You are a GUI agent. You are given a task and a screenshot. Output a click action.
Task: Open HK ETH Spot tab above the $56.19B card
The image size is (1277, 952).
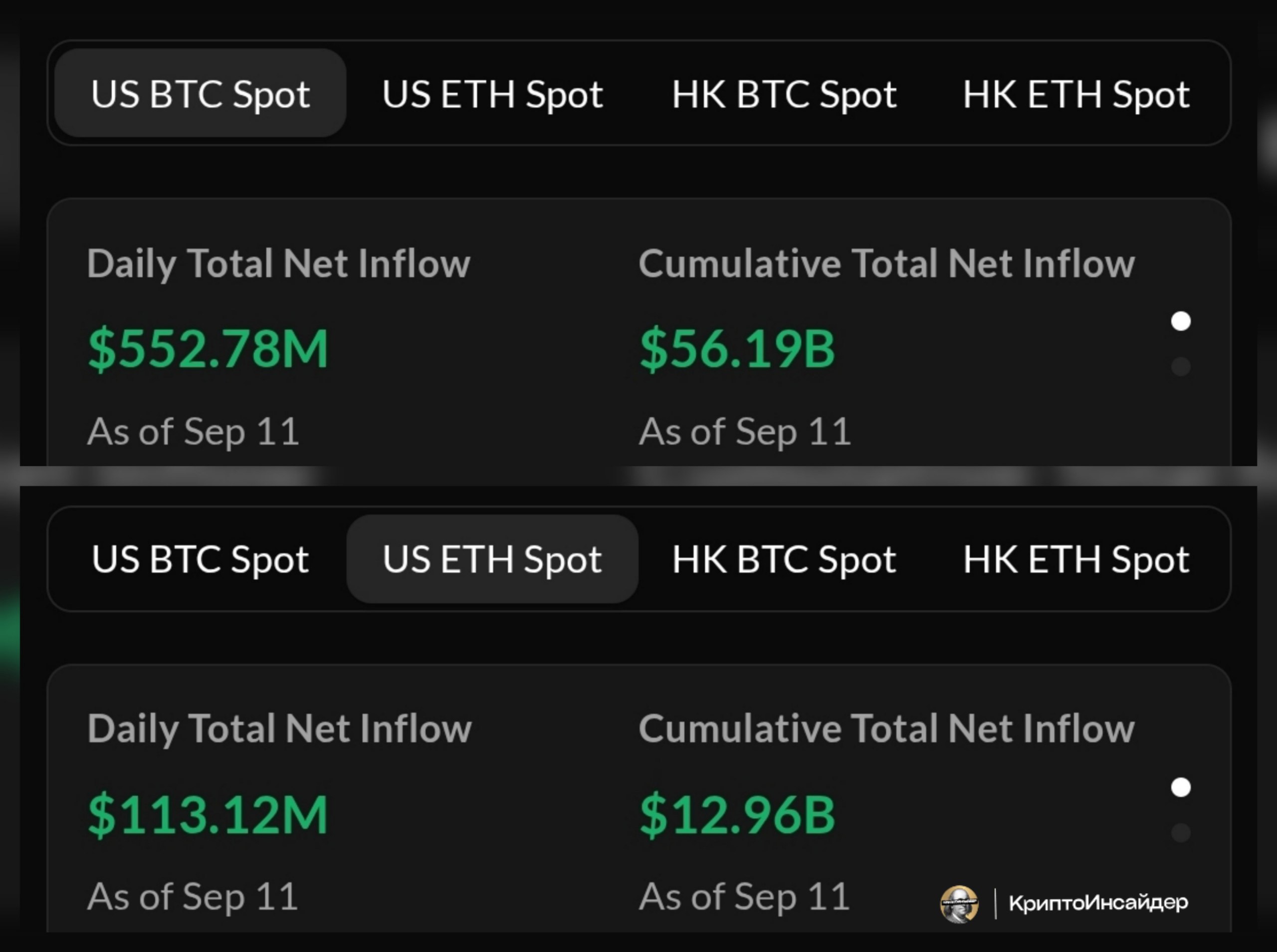click(1076, 94)
